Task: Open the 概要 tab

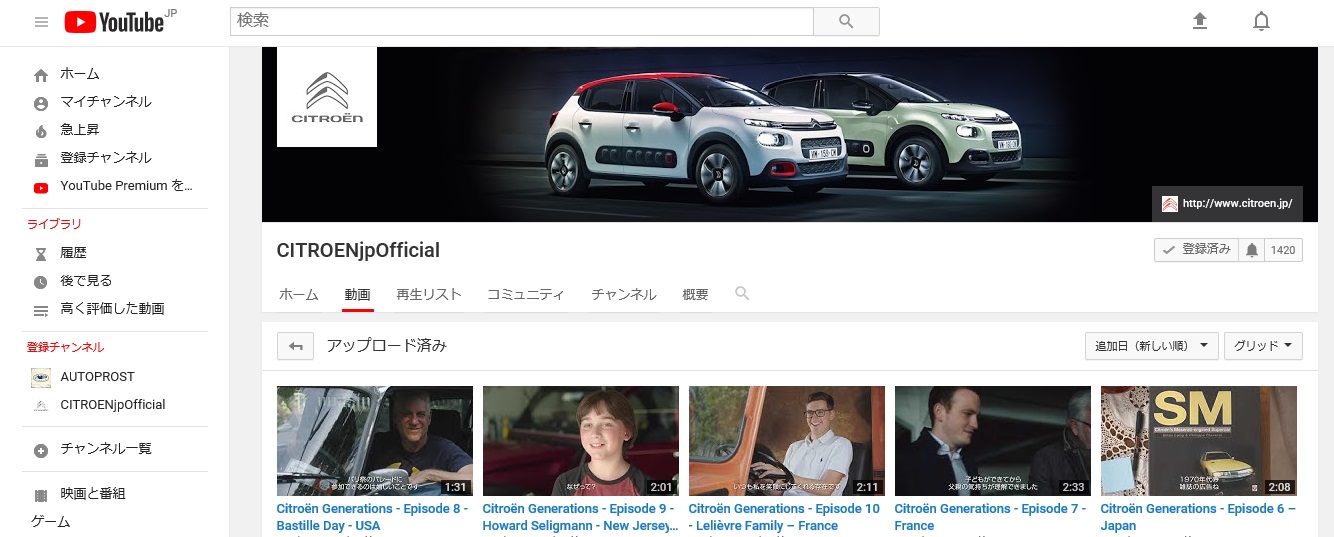Action: click(695, 295)
